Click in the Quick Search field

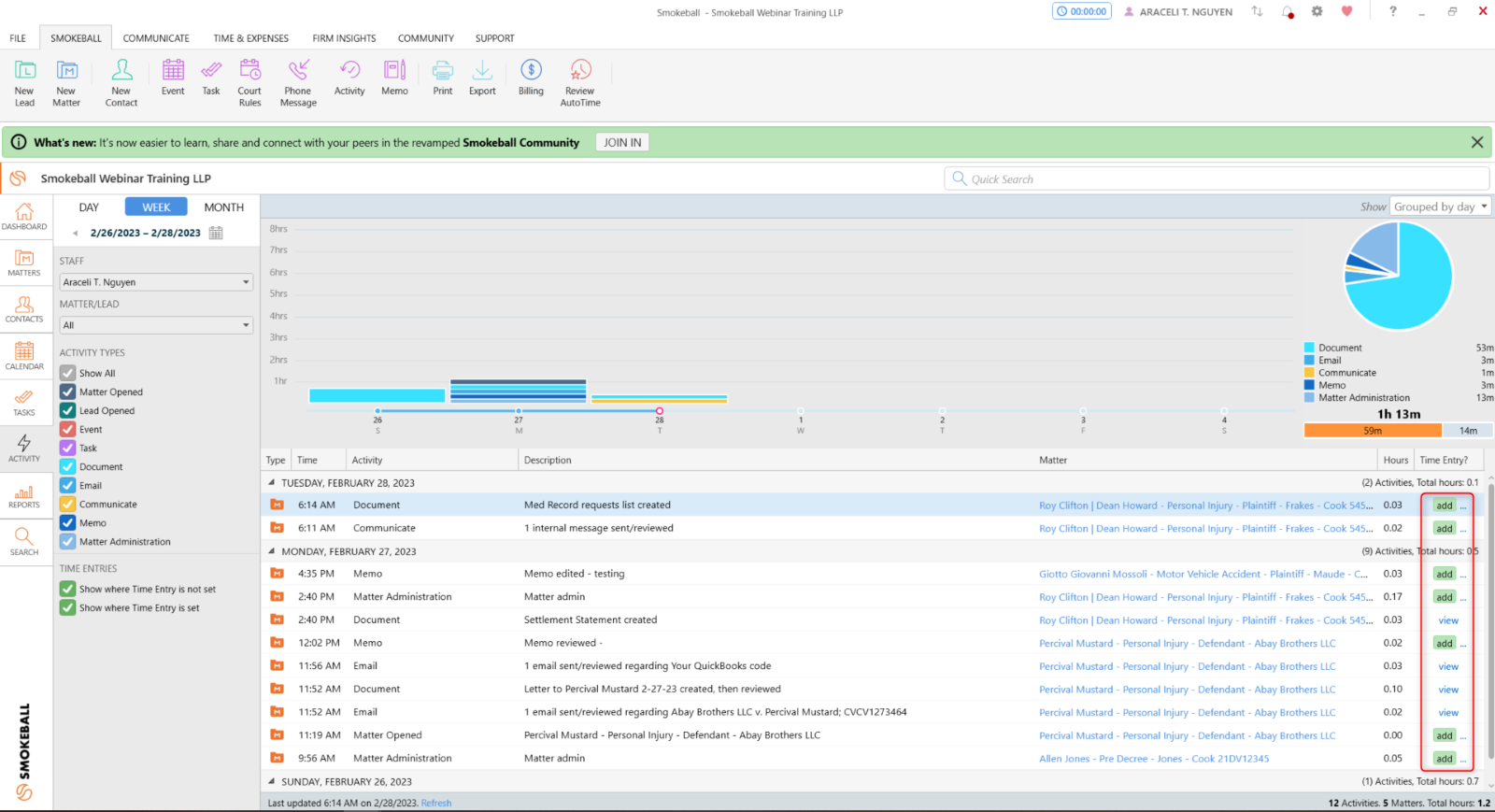[1217, 178]
